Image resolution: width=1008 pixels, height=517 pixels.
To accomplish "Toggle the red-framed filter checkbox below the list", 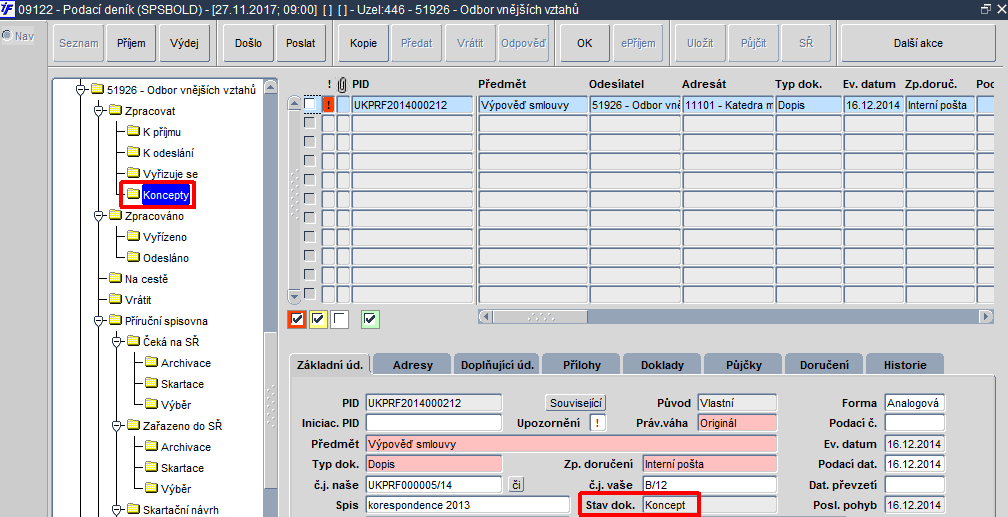I will pyautogui.click(x=296, y=318).
